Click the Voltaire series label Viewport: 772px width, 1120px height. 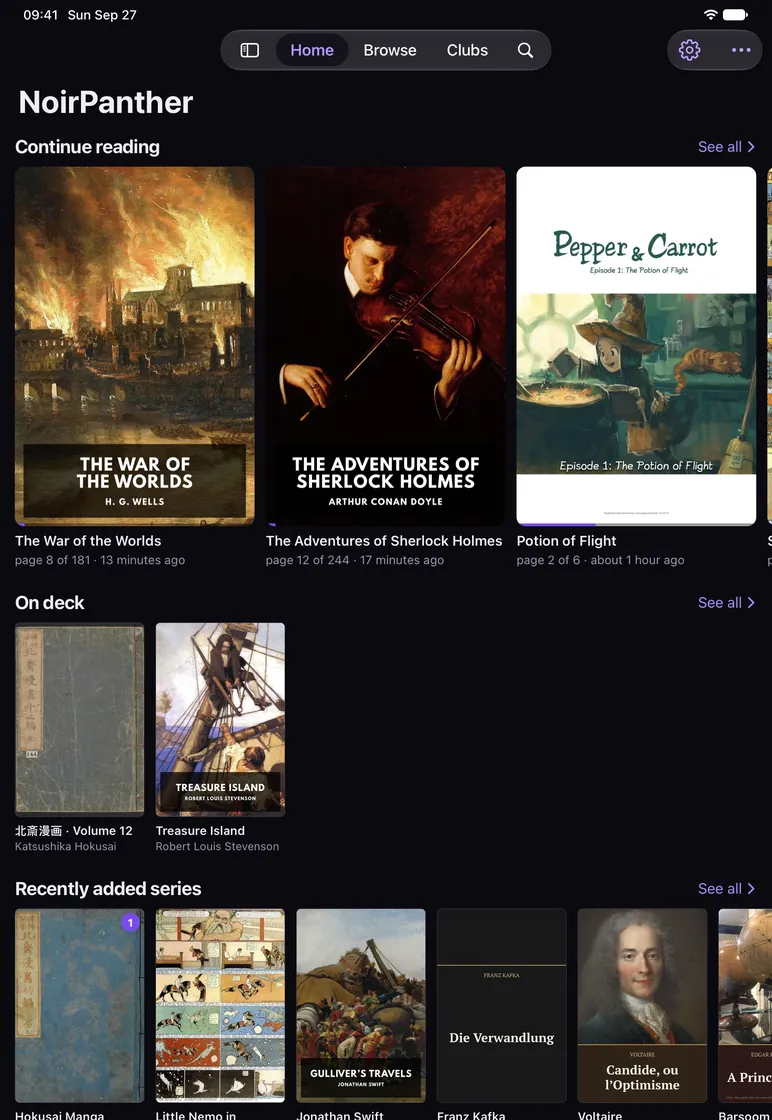click(x=599, y=1115)
